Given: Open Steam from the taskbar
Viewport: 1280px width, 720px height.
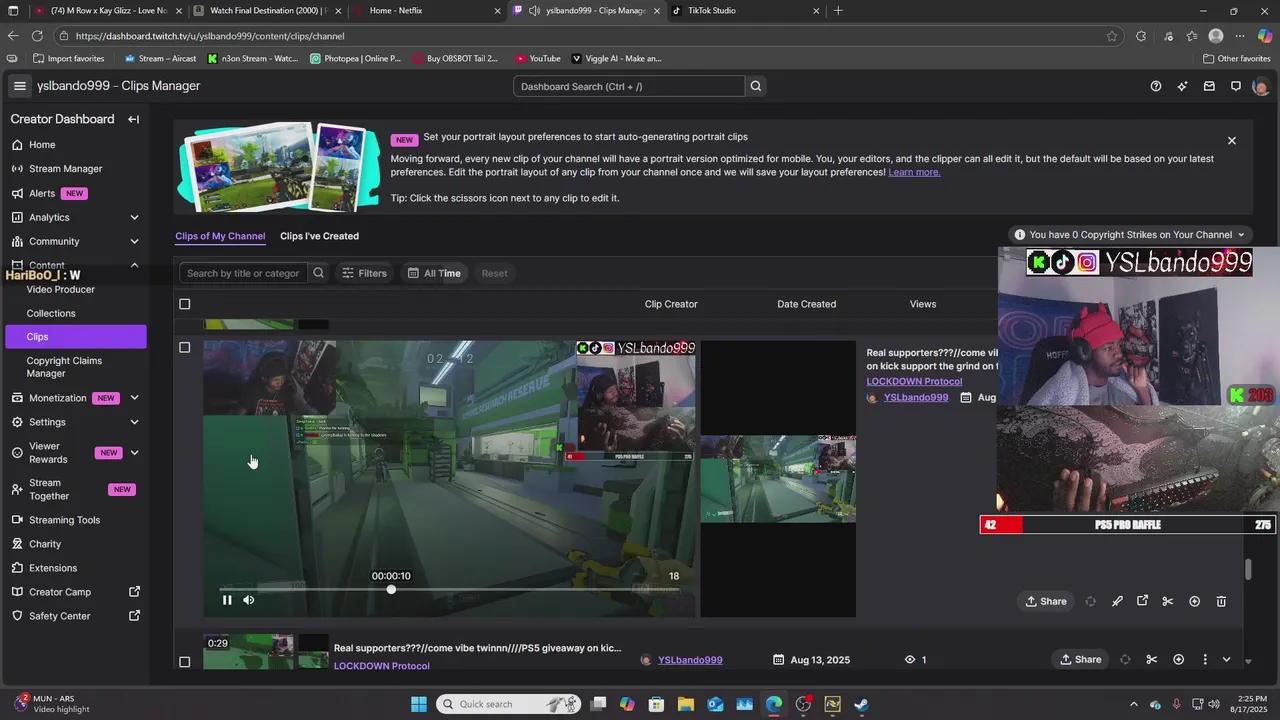Looking at the screenshot, I should coord(861,704).
